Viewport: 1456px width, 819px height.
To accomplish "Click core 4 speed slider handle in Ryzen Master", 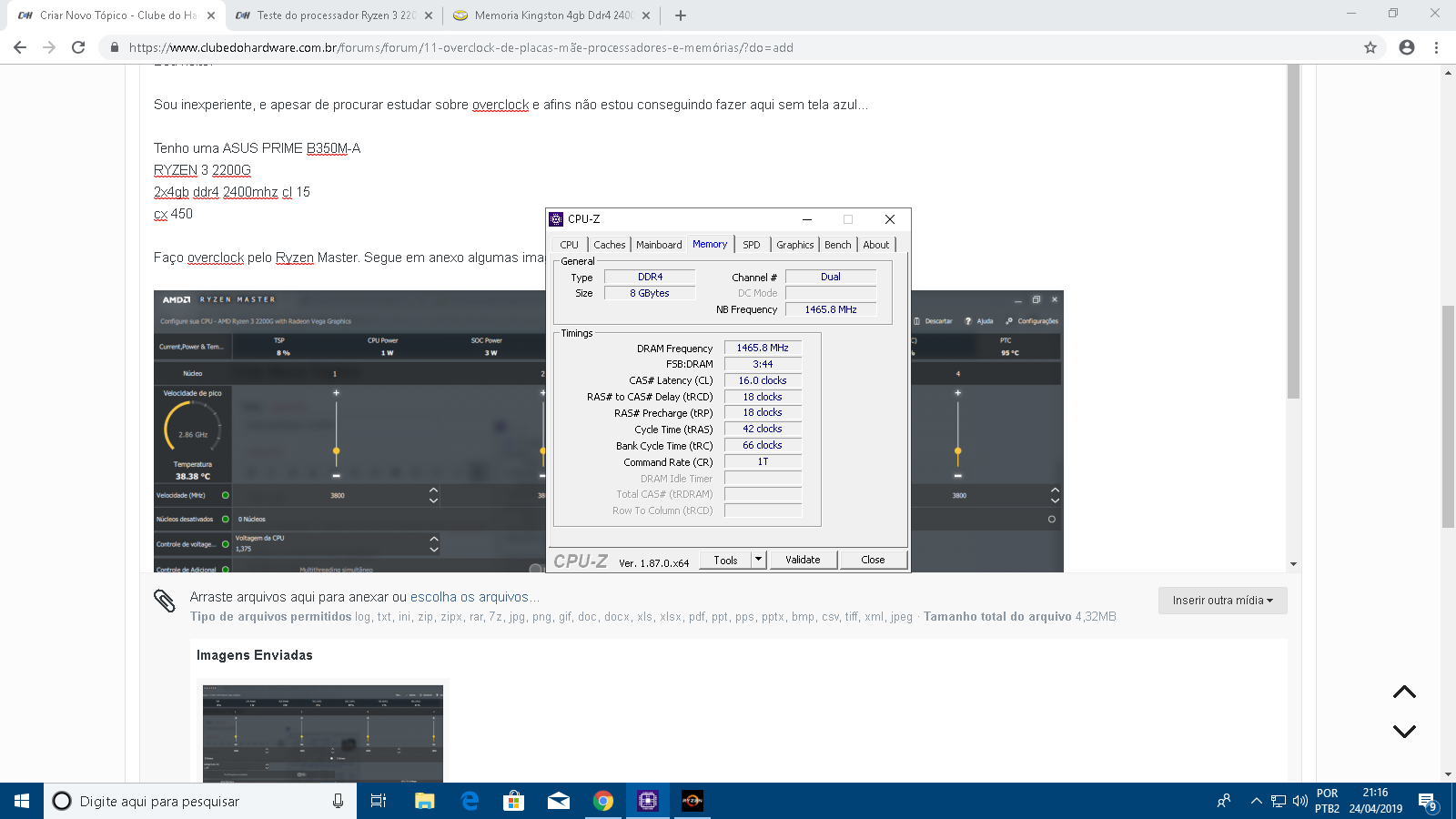I will pos(957,450).
